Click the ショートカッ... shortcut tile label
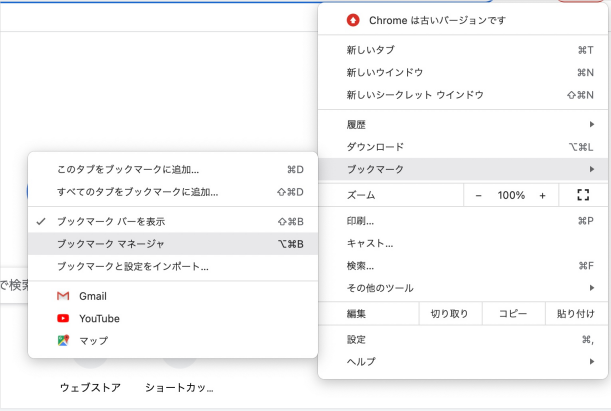Screen dimensions: 611x411 click(179, 388)
